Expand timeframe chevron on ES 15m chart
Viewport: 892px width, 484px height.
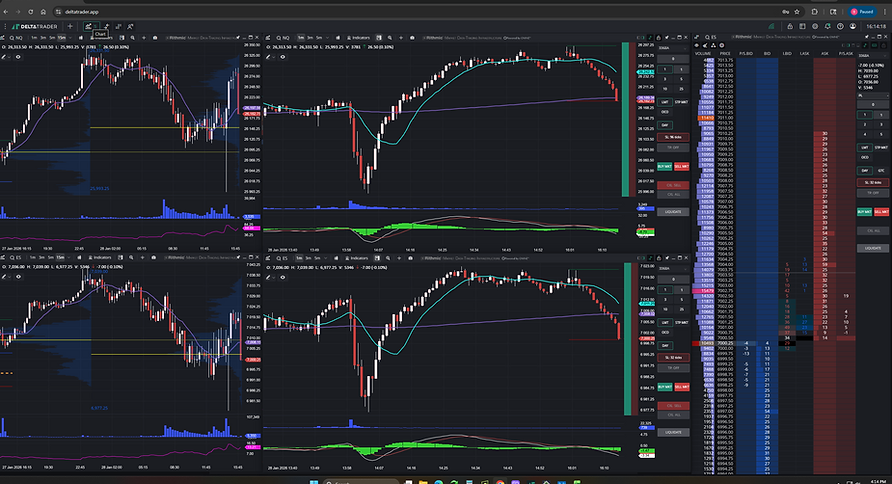69,258
